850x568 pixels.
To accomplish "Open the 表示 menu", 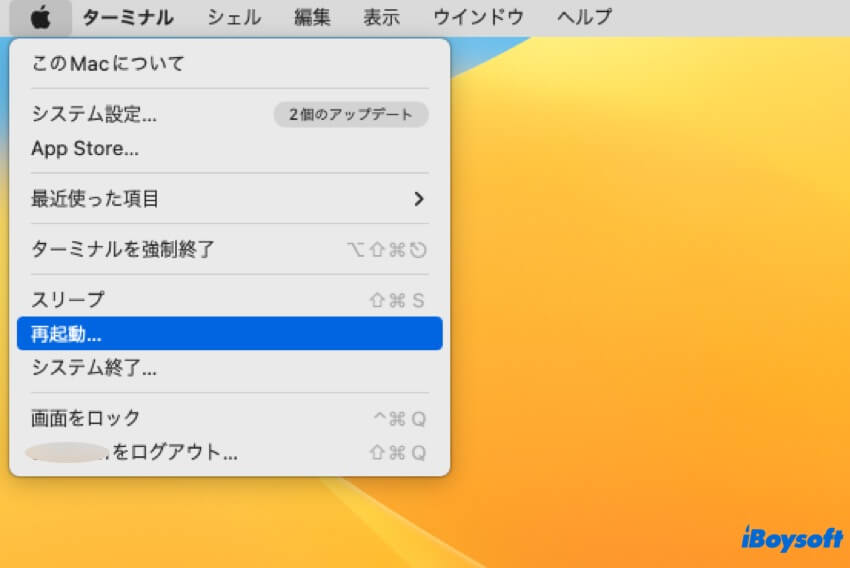I will click(382, 17).
